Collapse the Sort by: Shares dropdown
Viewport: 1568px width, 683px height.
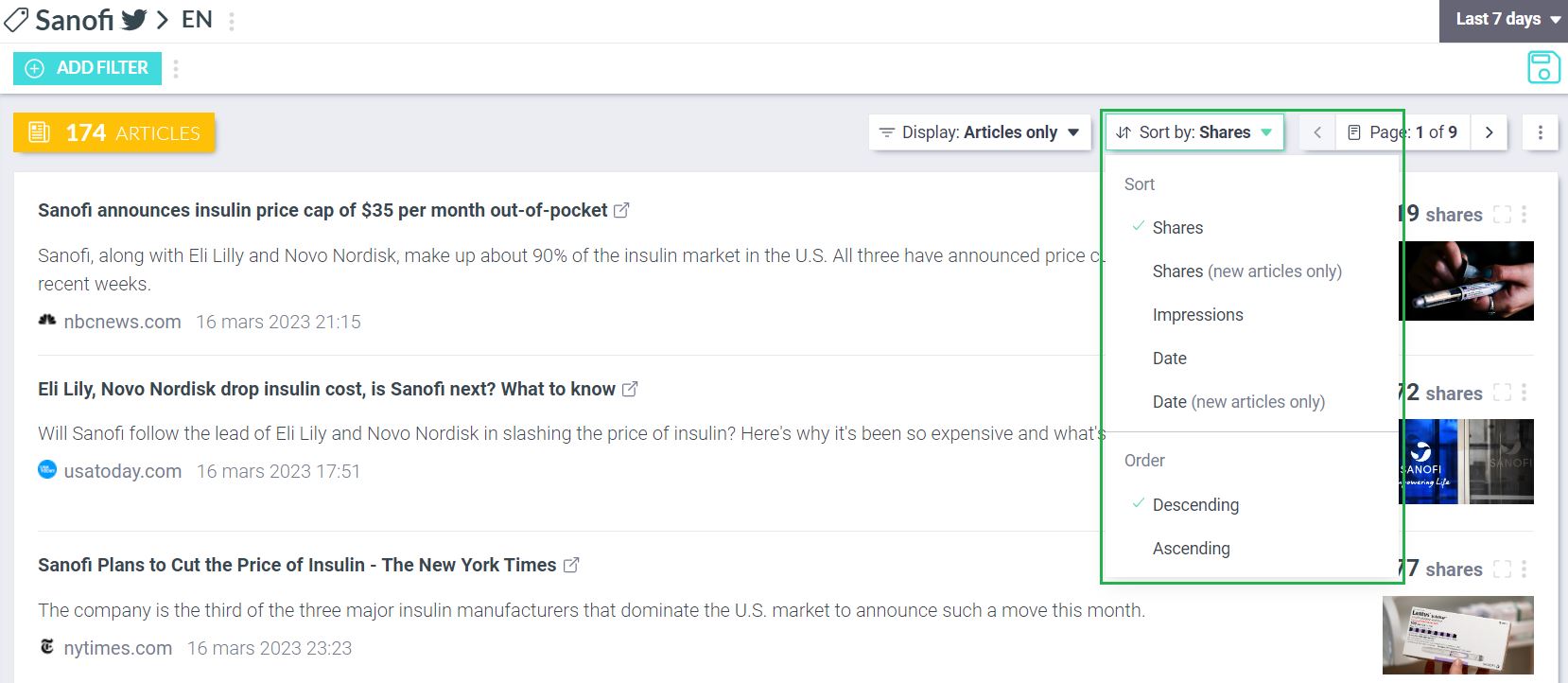click(1194, 132)
